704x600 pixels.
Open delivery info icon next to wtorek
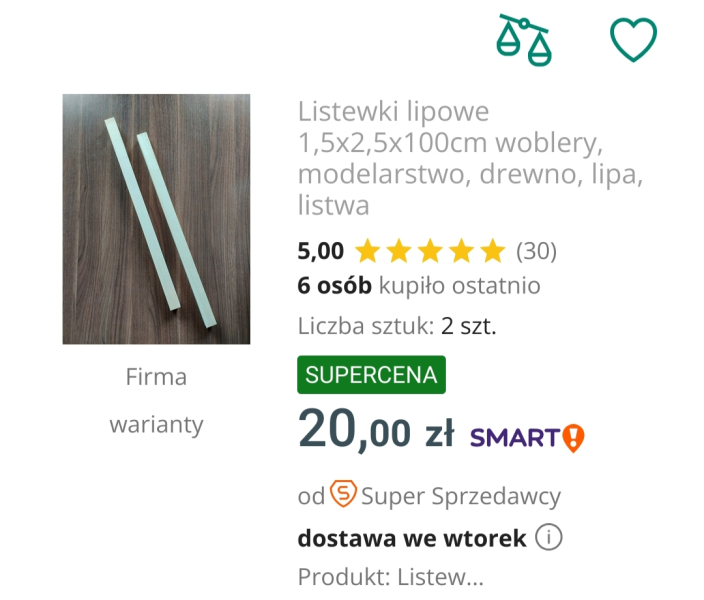[548, 537]
